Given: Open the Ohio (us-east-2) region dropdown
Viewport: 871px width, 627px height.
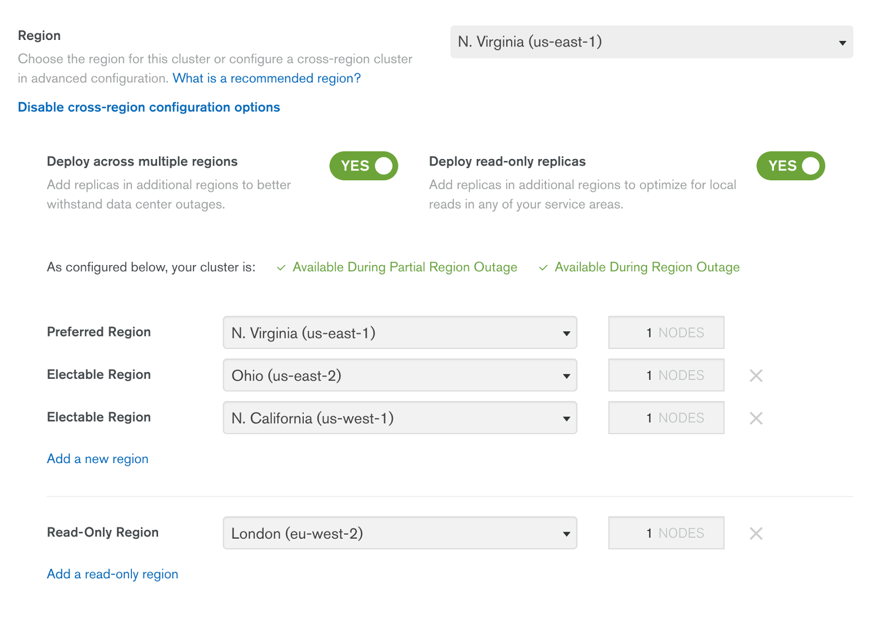Looking at the screenshot, I should click(399, 376).
